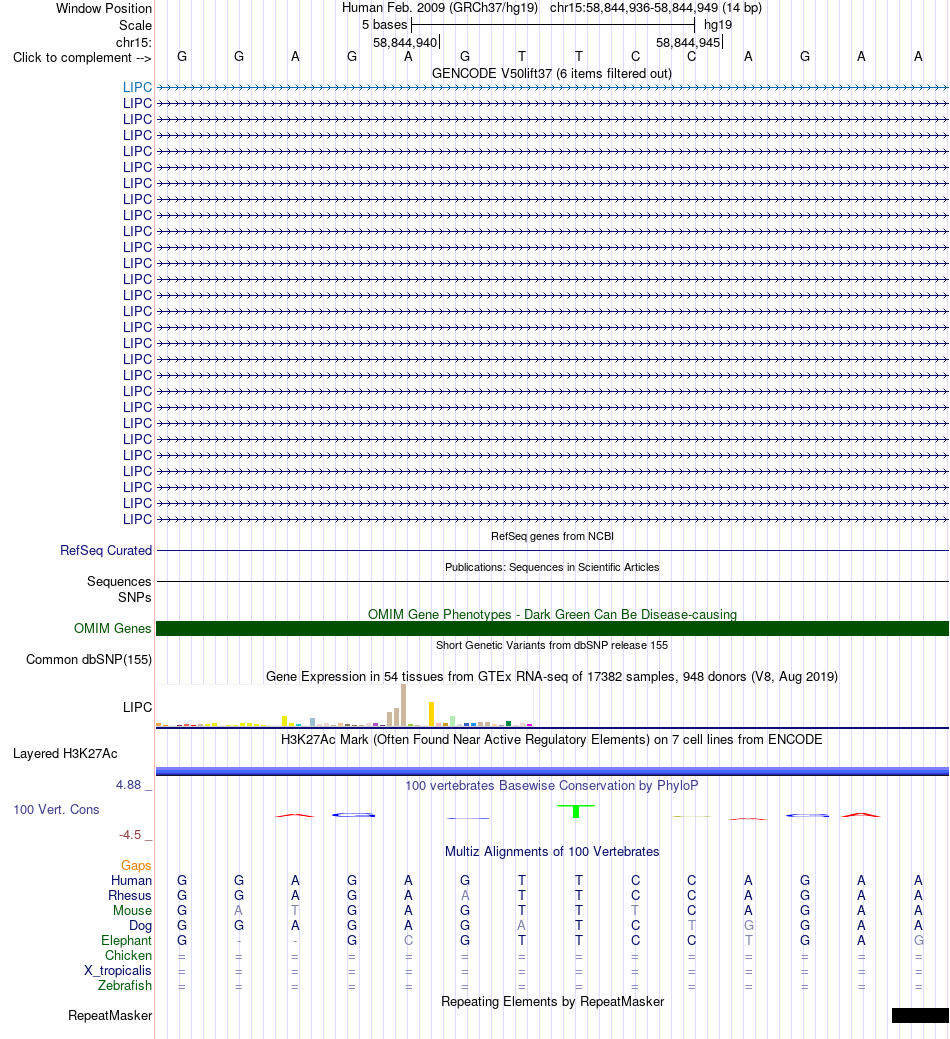Click the 'Rhesus' alignment row label

pos(130,896)
